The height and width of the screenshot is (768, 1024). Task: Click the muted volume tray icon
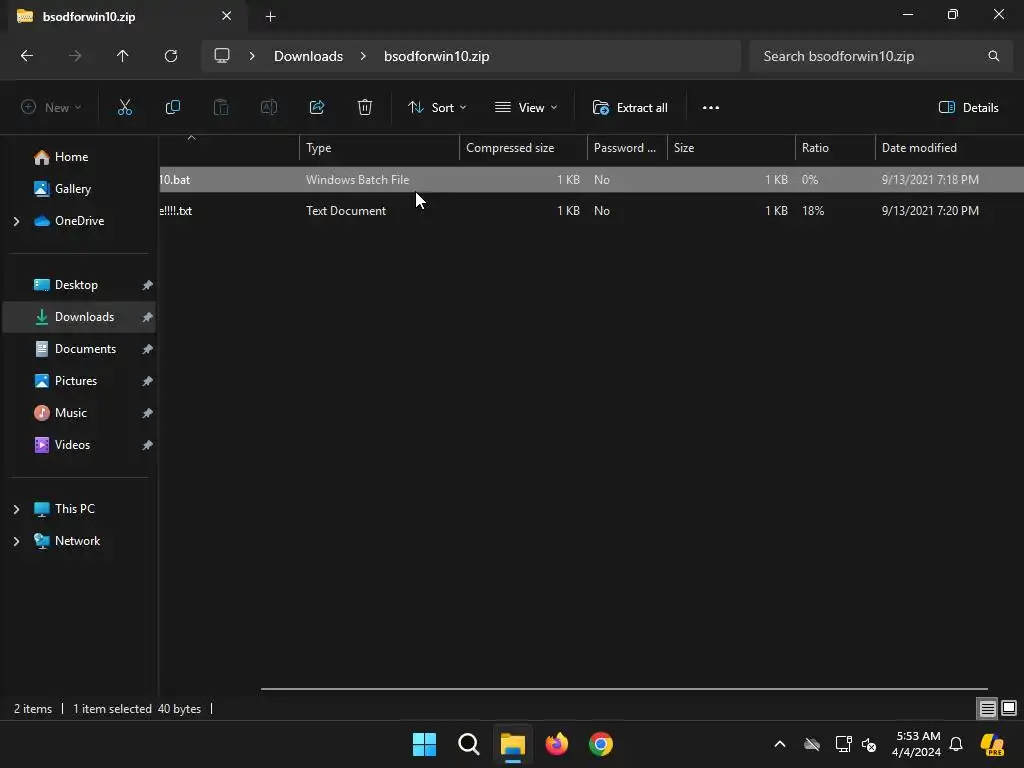(x=869, y=744)
